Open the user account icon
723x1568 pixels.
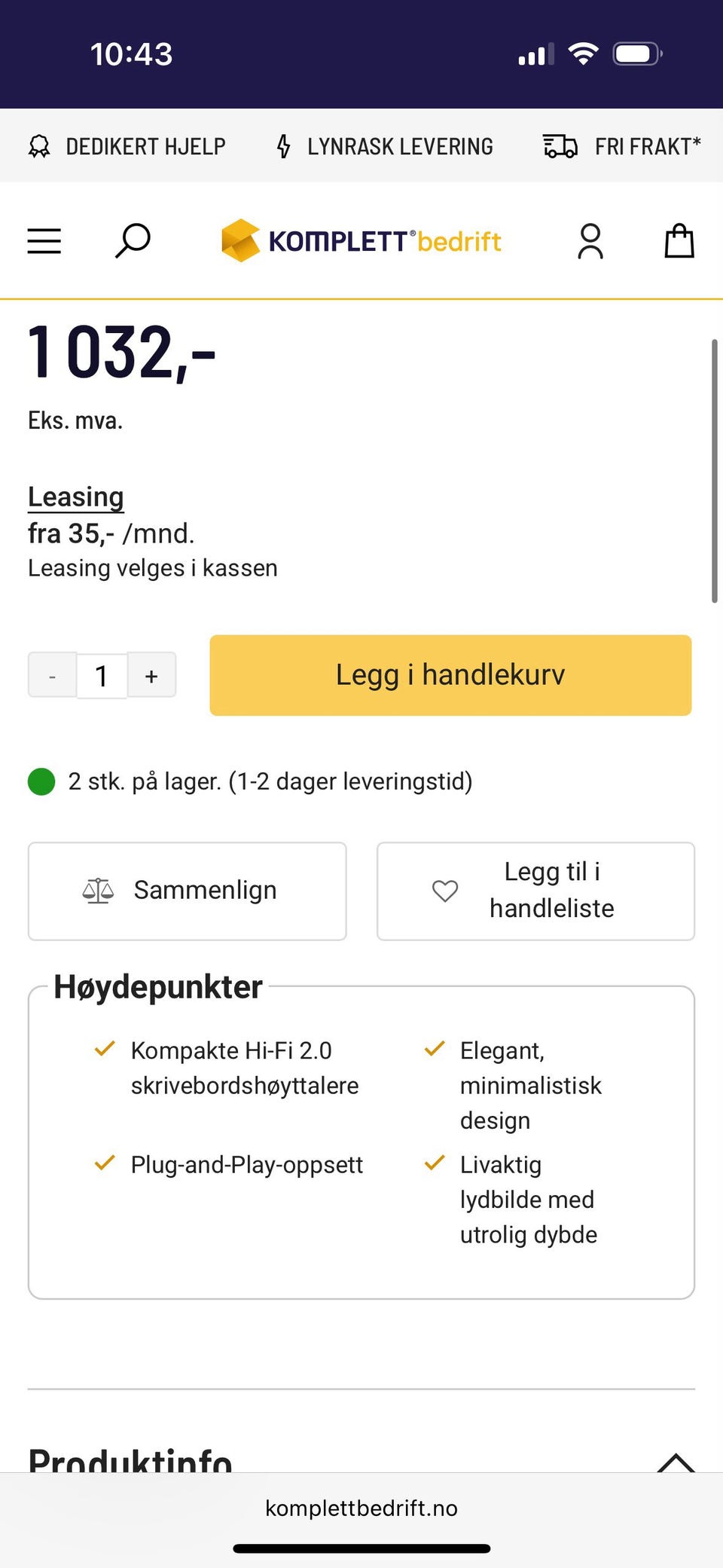pos(590,241)
